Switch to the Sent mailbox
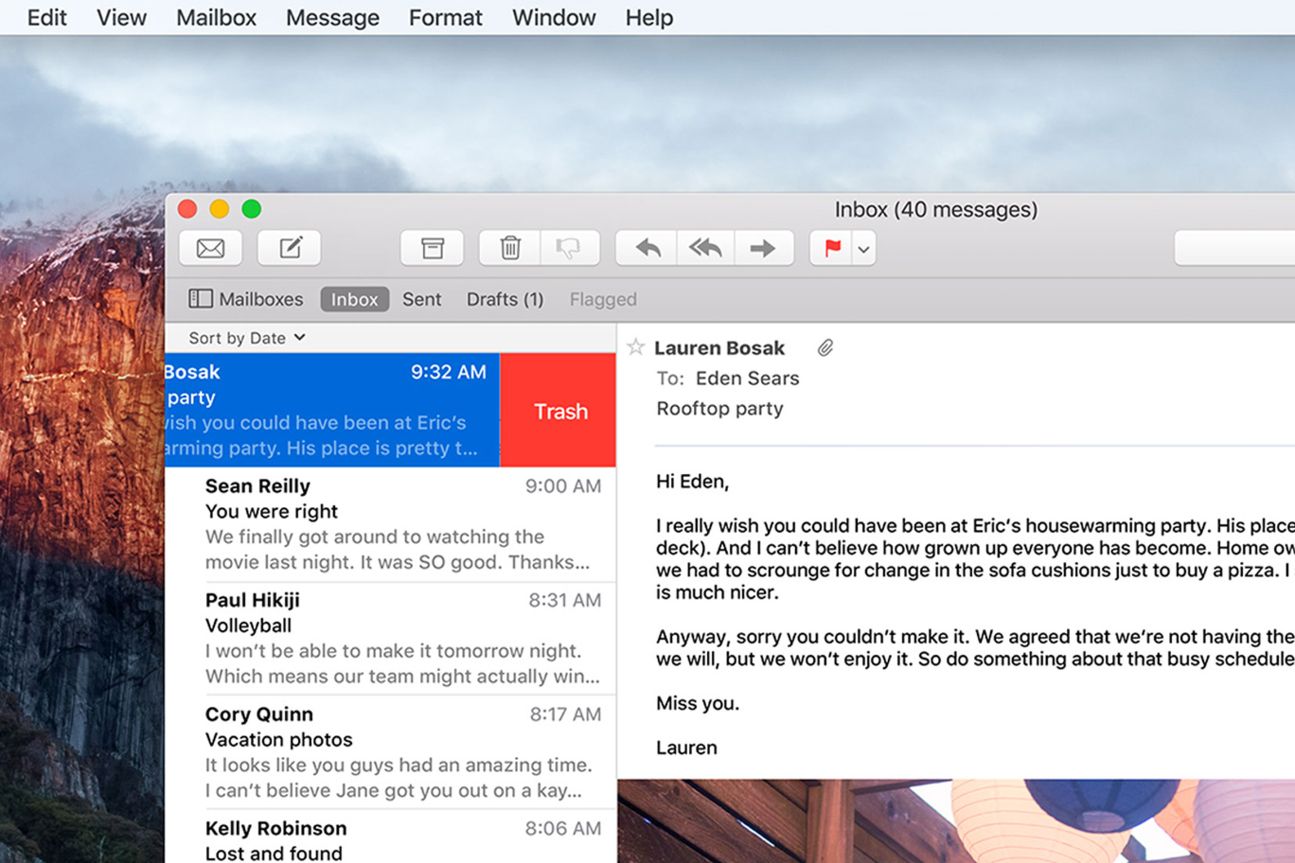Image resolution: width=1295 pixels, height=863 pixels. pos(422,299)
